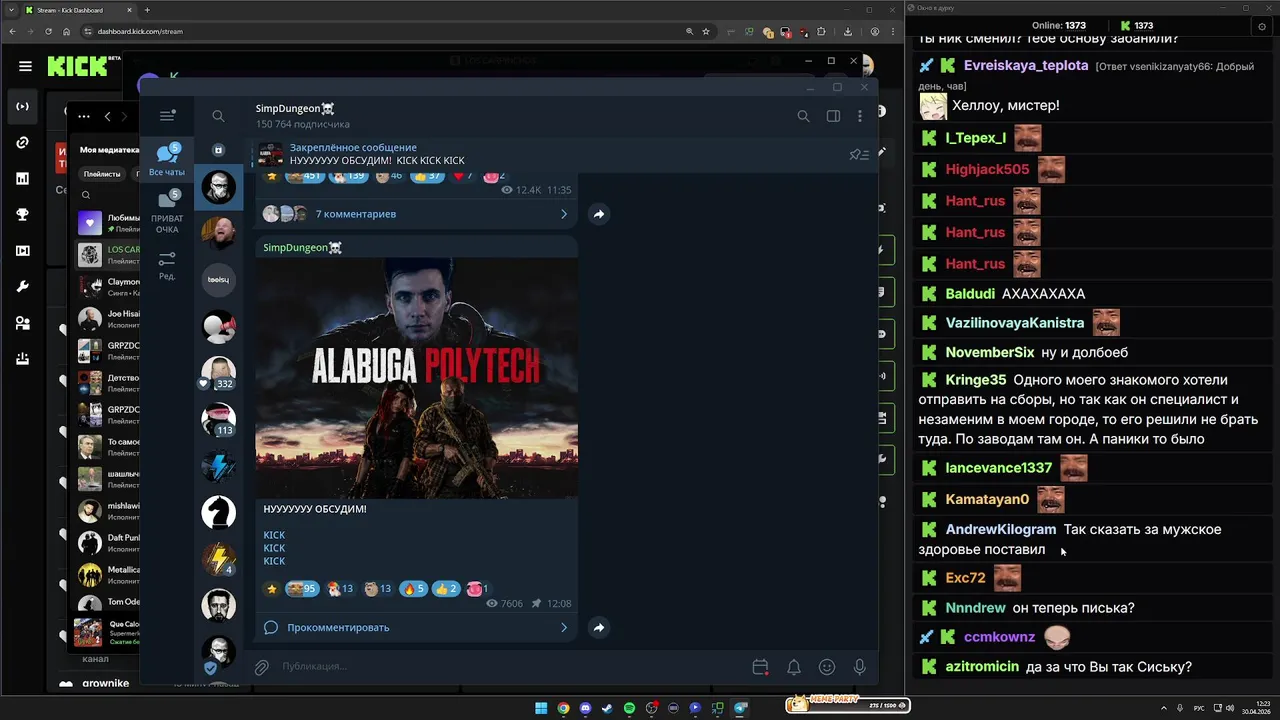
Task: Click SimpDungeon channel title in header
Action: pos(295,108)
